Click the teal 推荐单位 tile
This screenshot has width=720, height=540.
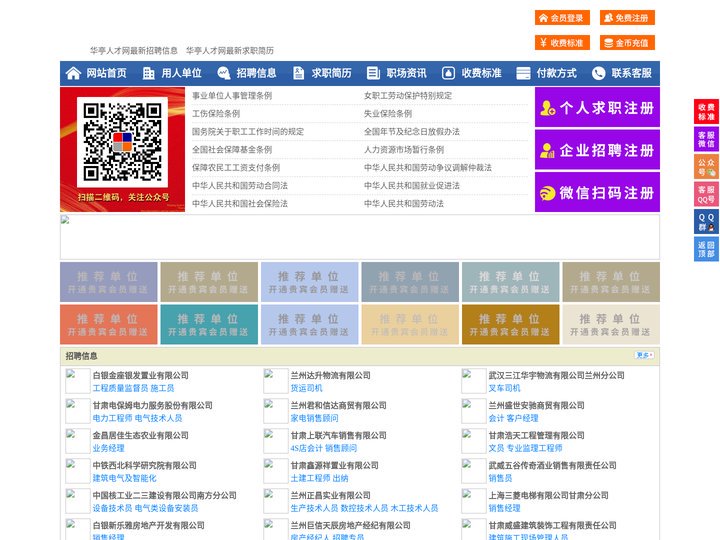coord(209,324)
